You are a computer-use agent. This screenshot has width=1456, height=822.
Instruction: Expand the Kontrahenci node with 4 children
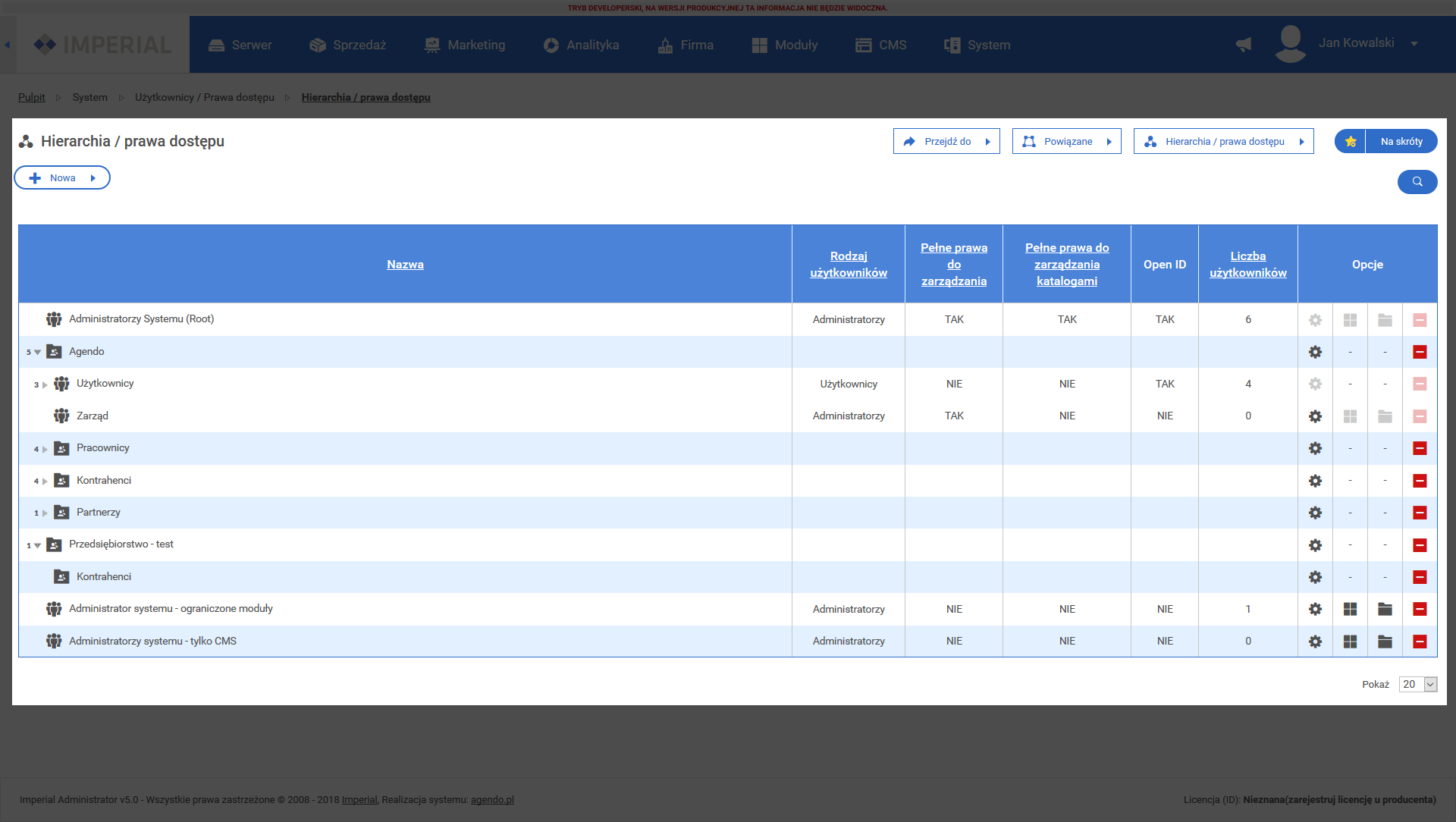tap(45, 482)
